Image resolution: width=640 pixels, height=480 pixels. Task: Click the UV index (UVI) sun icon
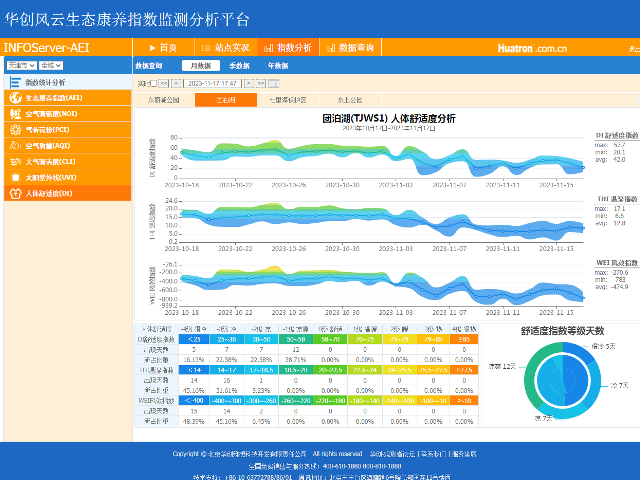pyautogui.click(x=15, y=177)
